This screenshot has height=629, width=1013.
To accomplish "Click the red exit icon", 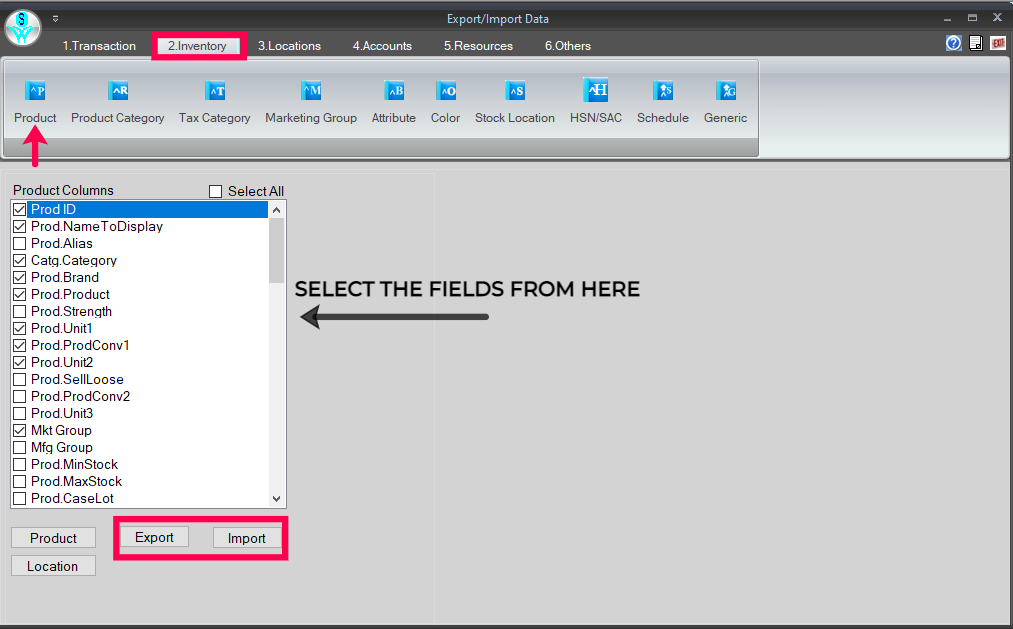I will [x=998, y=43].
